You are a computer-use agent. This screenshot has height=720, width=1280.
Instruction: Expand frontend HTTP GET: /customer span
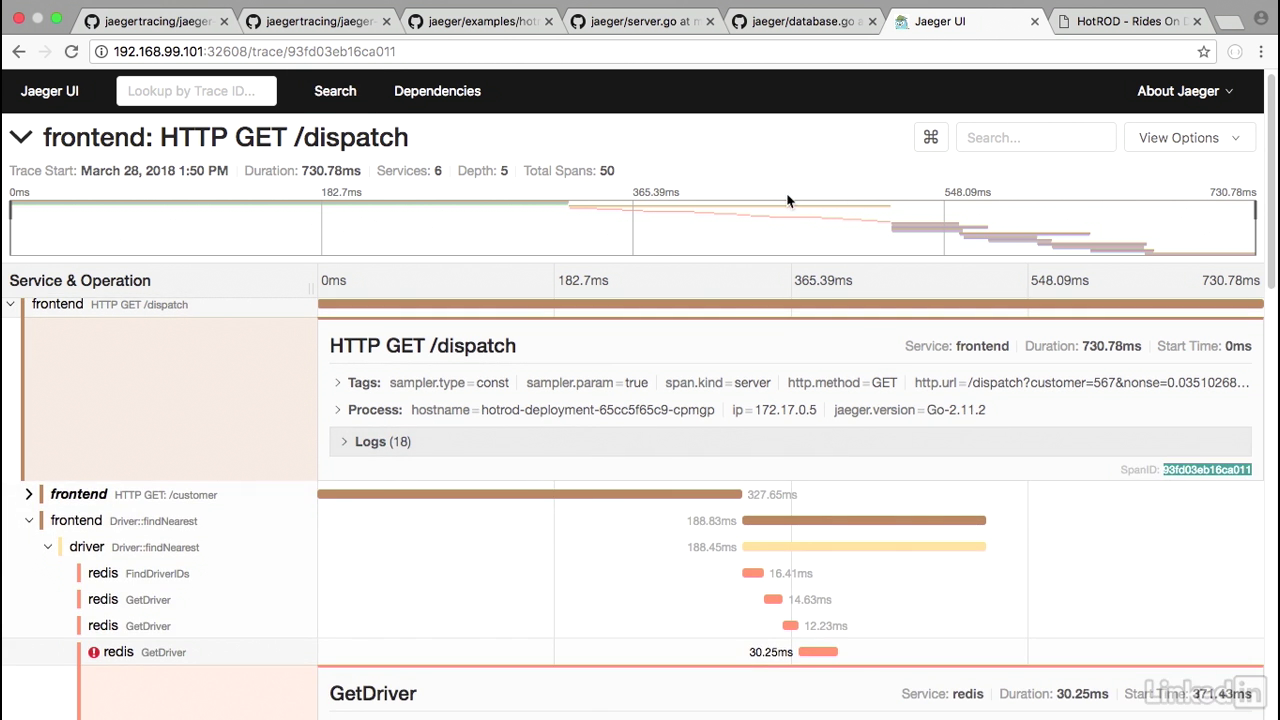click(x=29, y=494)
